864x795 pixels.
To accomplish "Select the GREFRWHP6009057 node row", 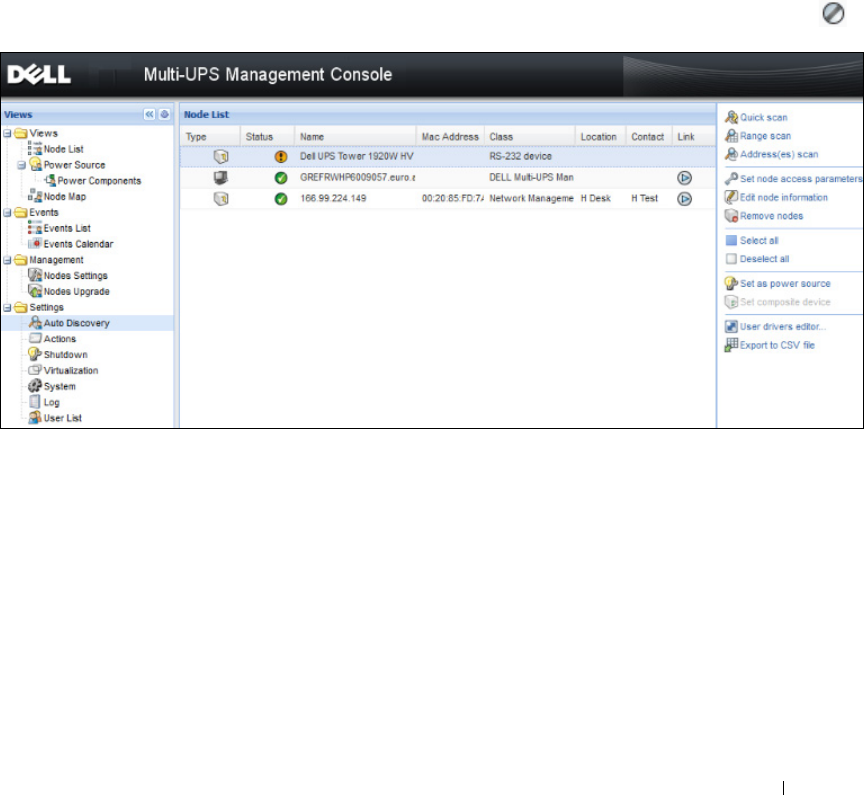I will click(x=447, y=177).
